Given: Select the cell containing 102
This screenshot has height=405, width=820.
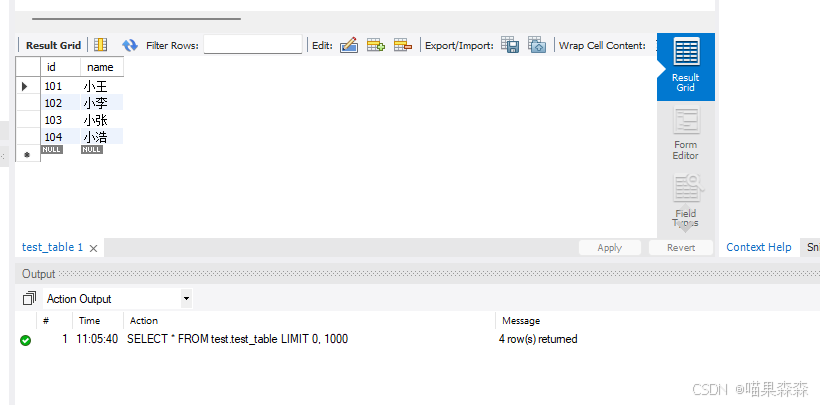Looking at the screenshot, I should 61,103.
